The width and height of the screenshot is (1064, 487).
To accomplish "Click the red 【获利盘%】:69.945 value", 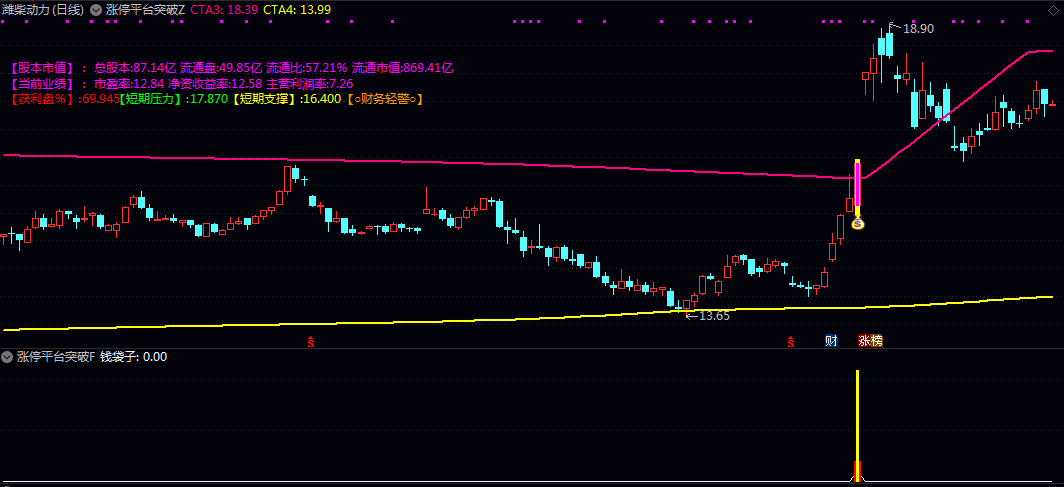I will pyautogui.click(x=64, y=100).
